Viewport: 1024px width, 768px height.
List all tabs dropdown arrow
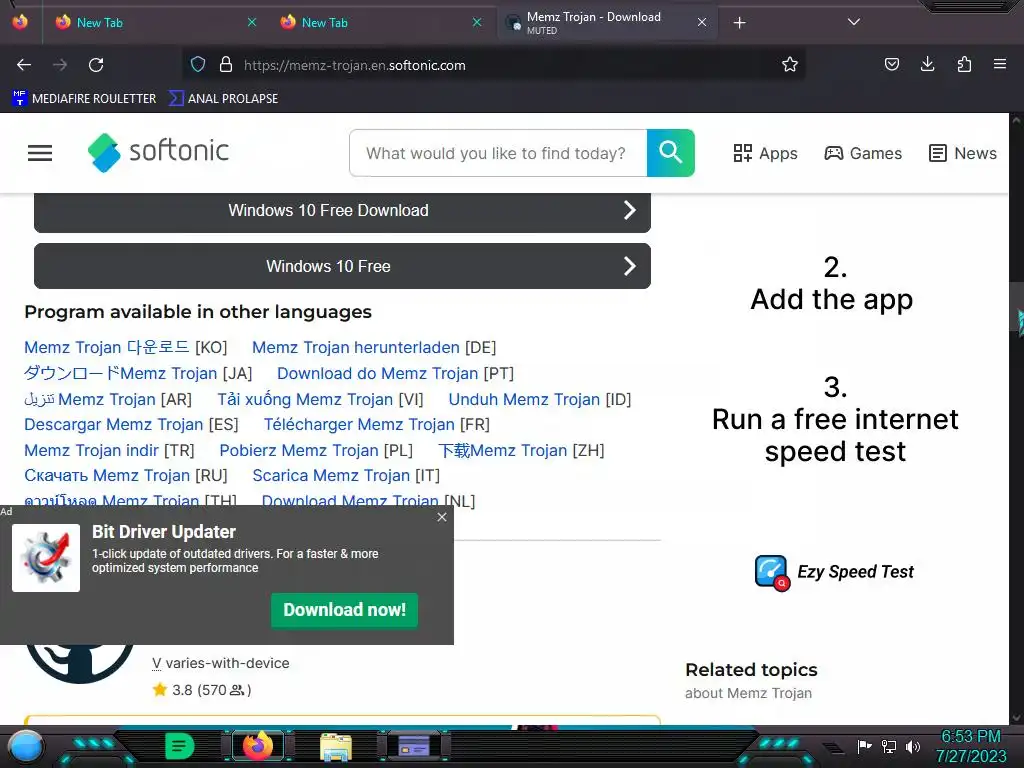tap(854, 22)
